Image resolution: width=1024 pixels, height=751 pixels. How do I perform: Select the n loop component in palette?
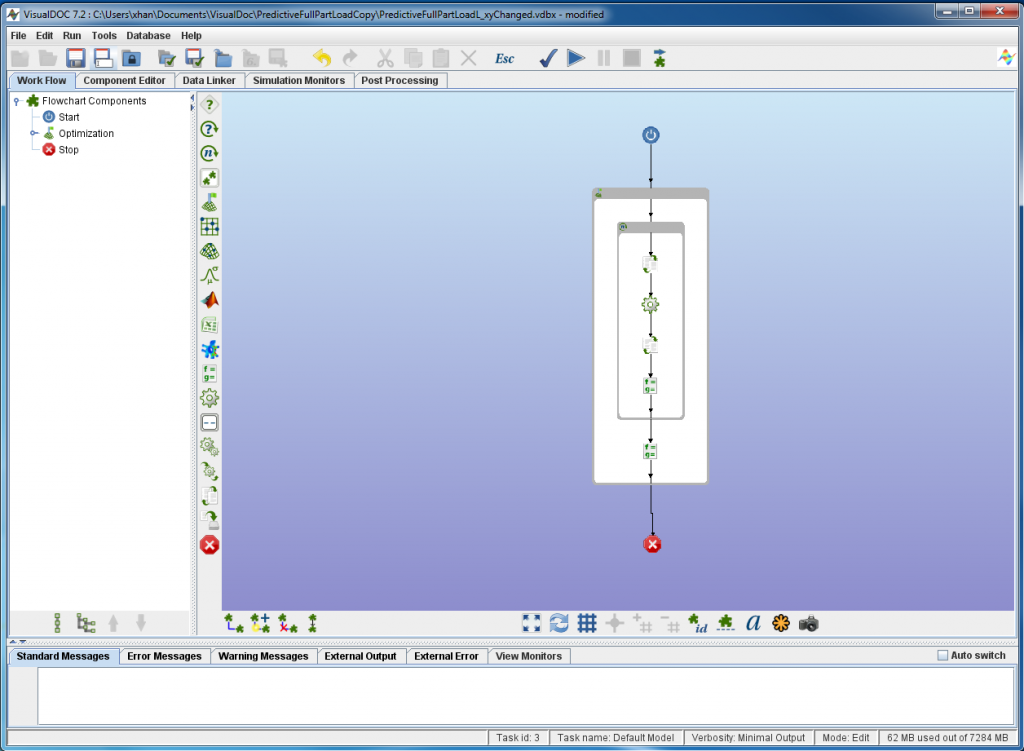pyautogui.click(x=210, y=153)
